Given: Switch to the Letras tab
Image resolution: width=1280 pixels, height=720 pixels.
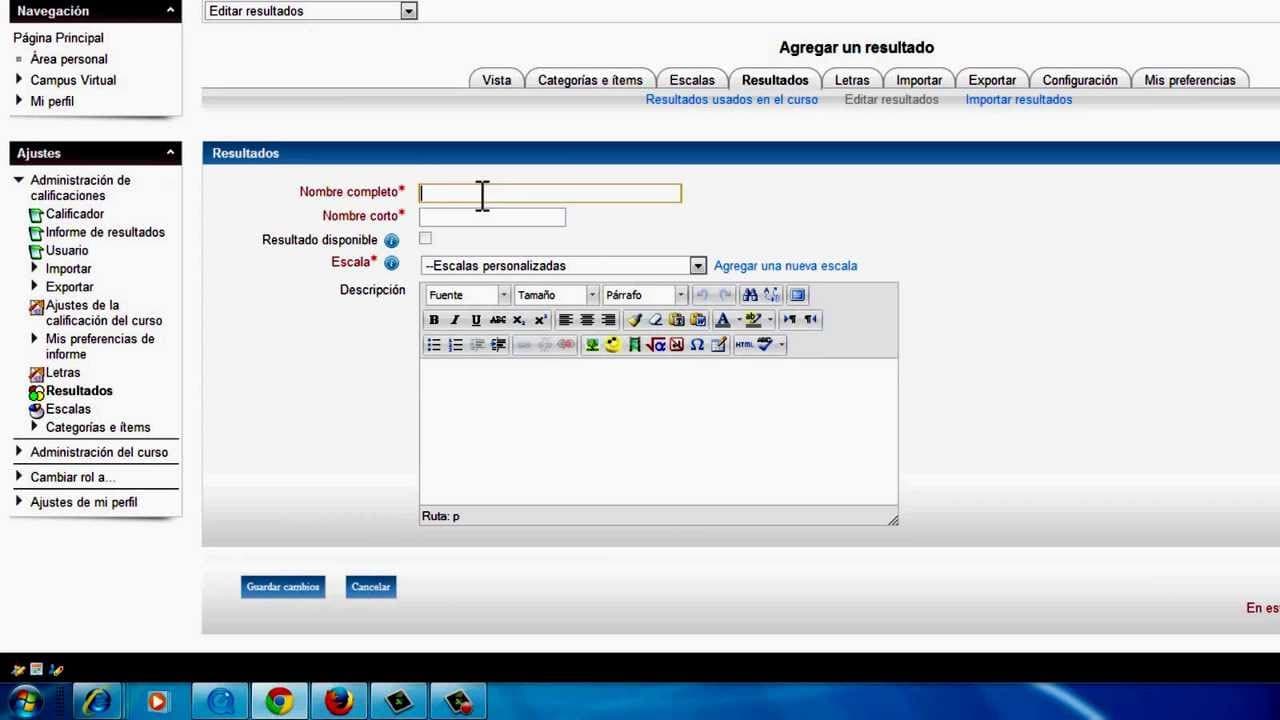Looking at the screenshot, I should [x=852, y=80].
